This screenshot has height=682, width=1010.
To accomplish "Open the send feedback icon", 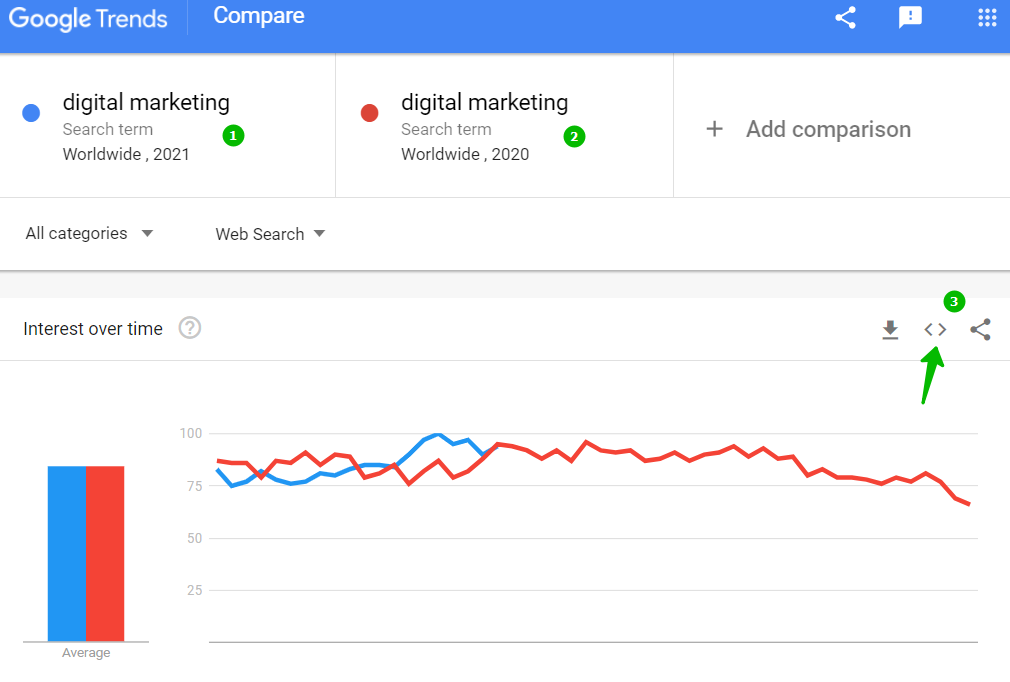I will click(910, 18).
